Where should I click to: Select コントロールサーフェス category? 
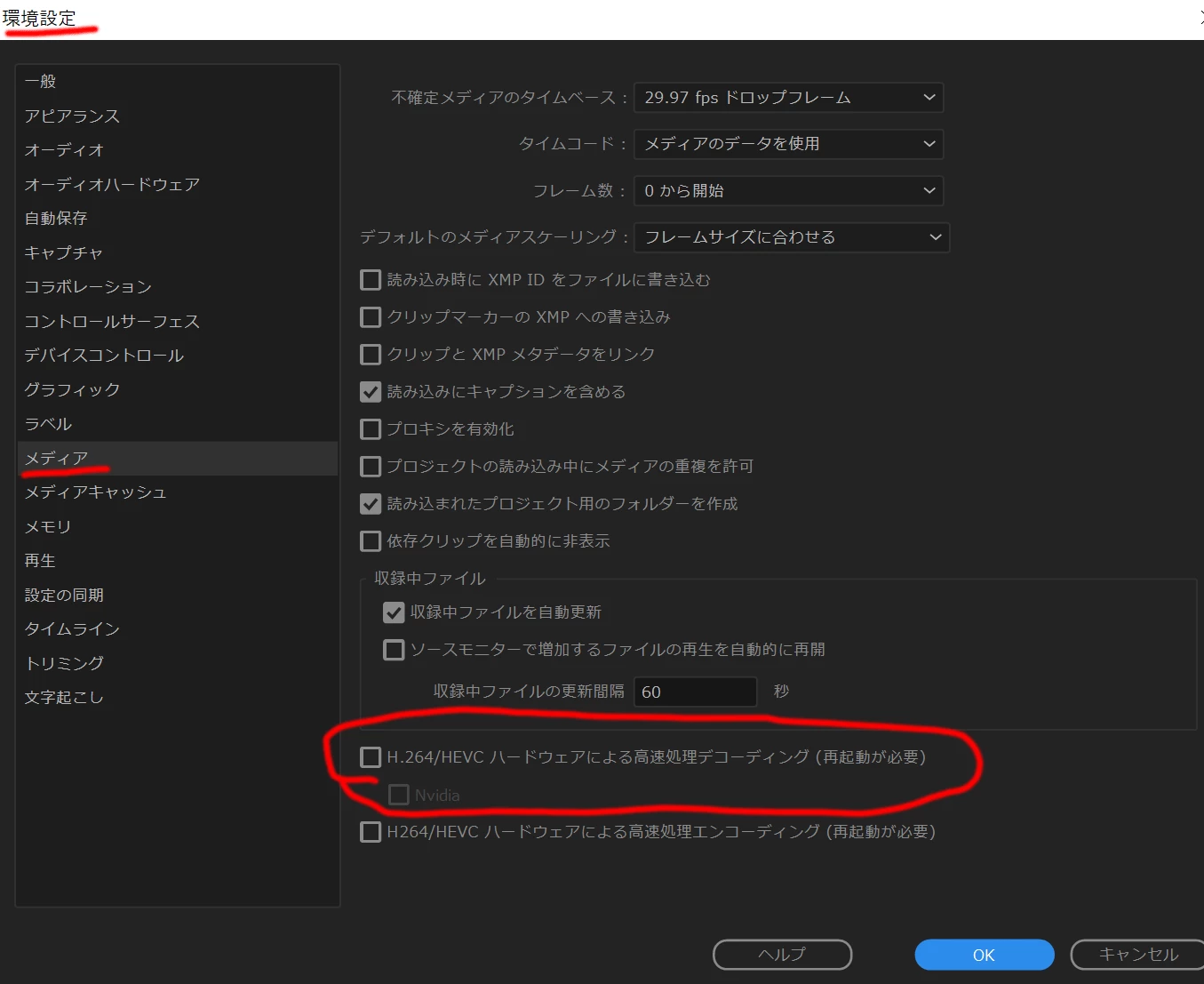178,322
